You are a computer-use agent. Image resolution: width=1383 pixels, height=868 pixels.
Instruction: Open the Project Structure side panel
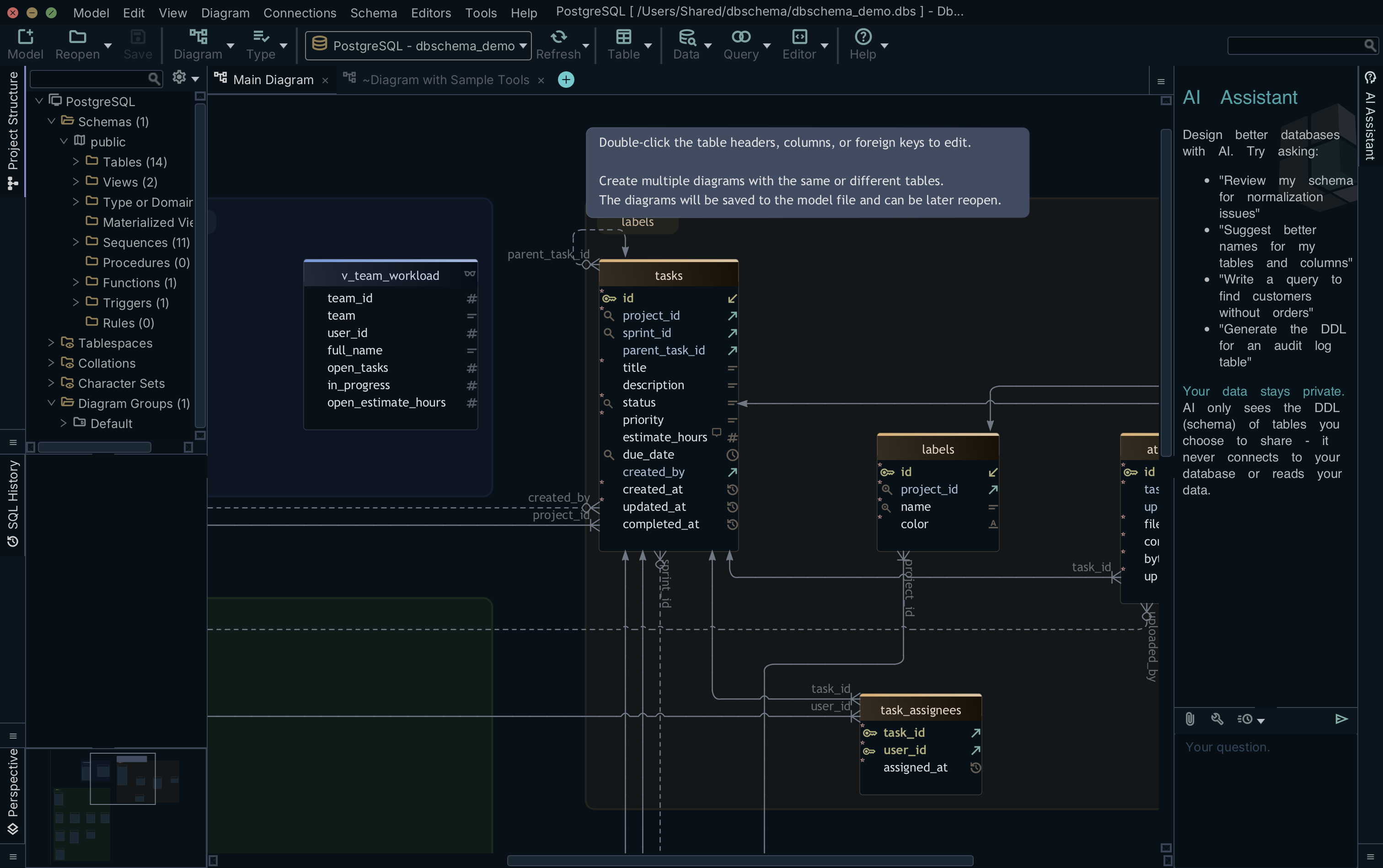pyautogui.click(x=13, y=130)
